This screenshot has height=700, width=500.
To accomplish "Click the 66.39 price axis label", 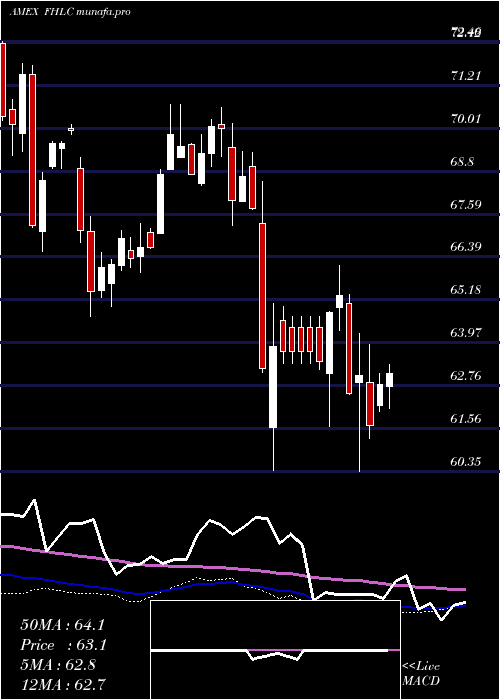I will pyautogui.click(x=466, y=247).
